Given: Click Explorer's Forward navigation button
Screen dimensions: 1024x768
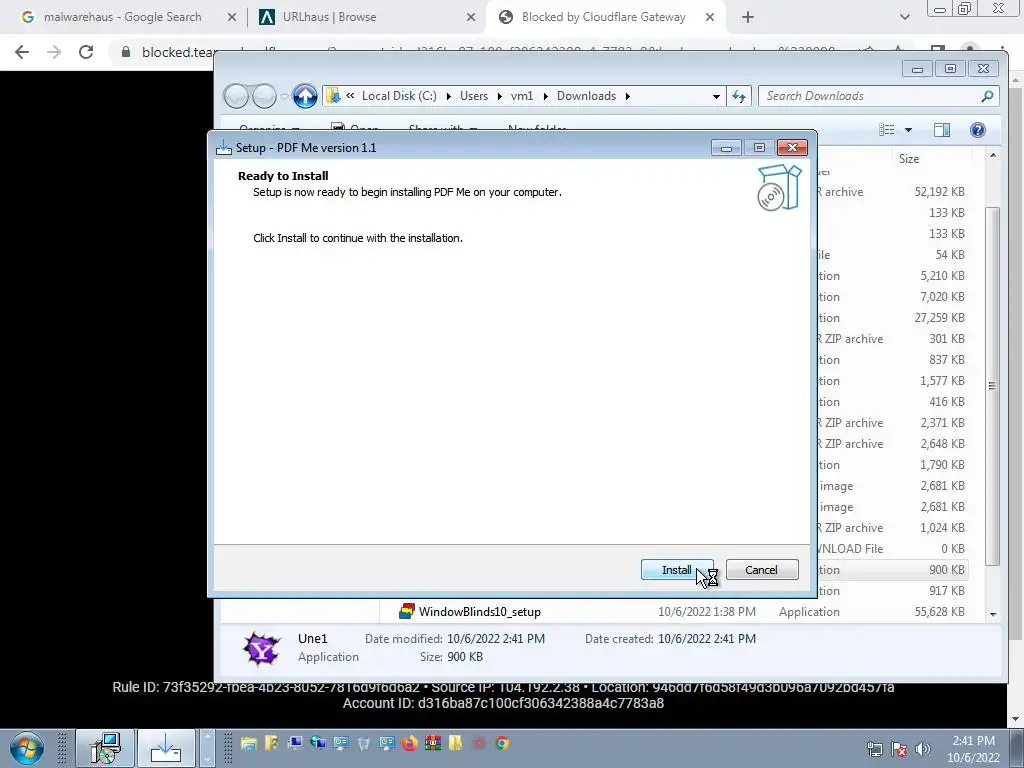Looking at the screenshot, I should [264, 96].
